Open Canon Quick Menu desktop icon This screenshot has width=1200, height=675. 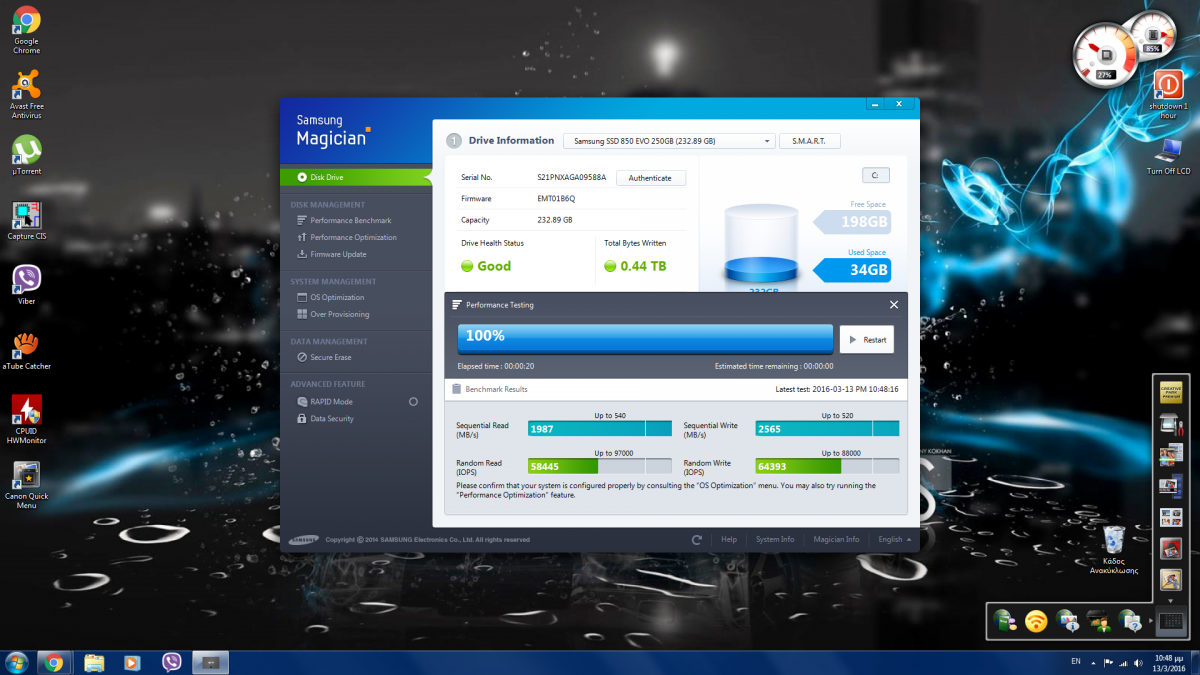click(x=27, y=485)
